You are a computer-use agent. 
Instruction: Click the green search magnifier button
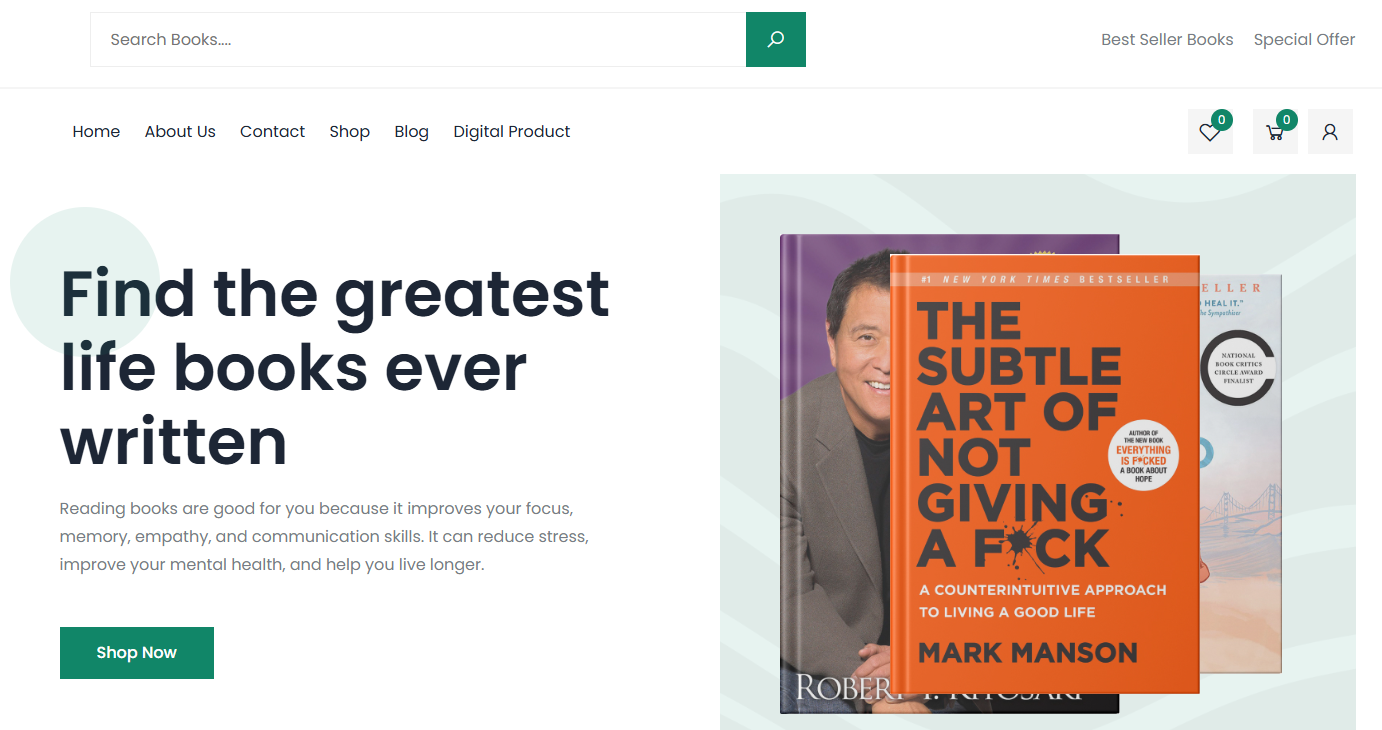[775, 40]
